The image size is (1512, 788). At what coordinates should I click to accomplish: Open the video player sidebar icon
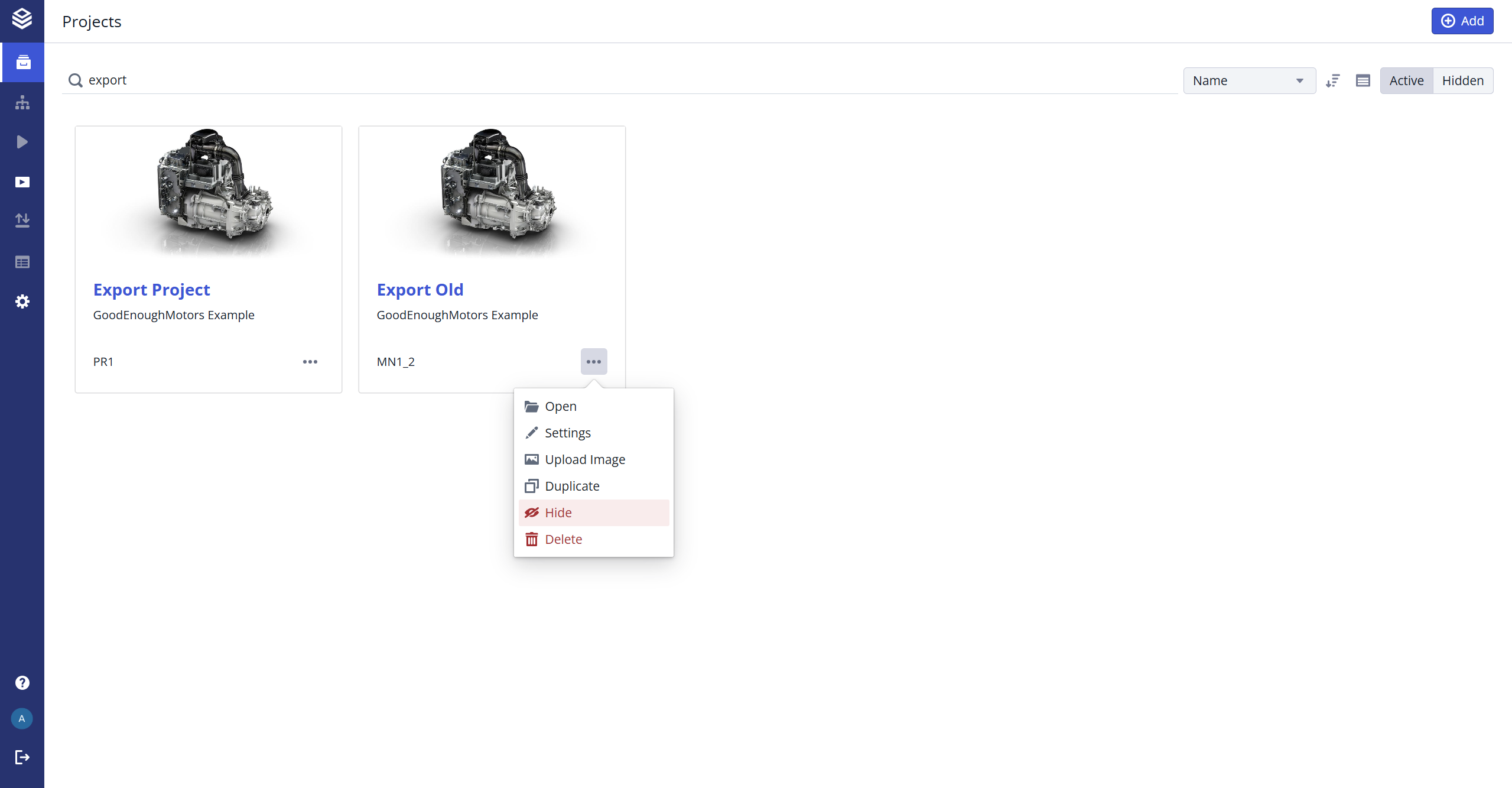pyautogui.click(x=22, y=182)
